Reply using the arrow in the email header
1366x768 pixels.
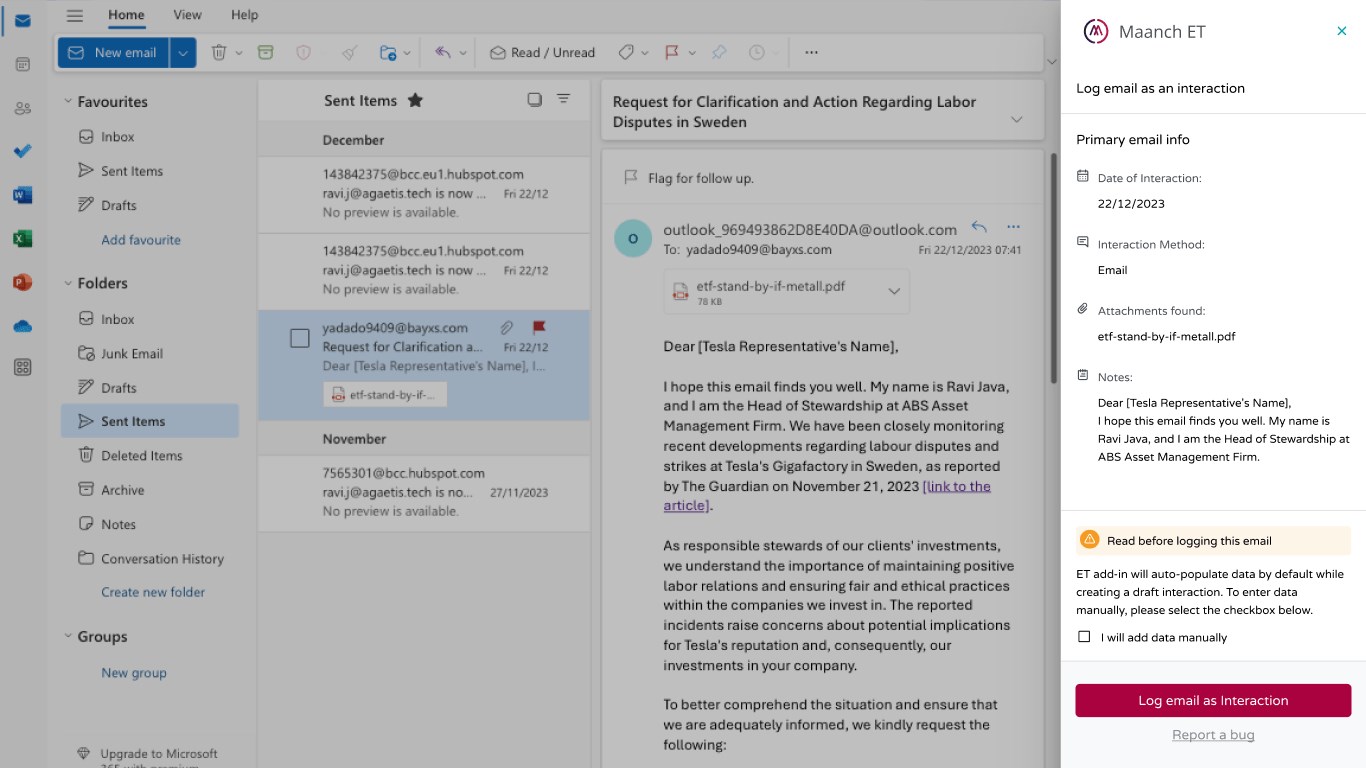[x=979, y=227]
